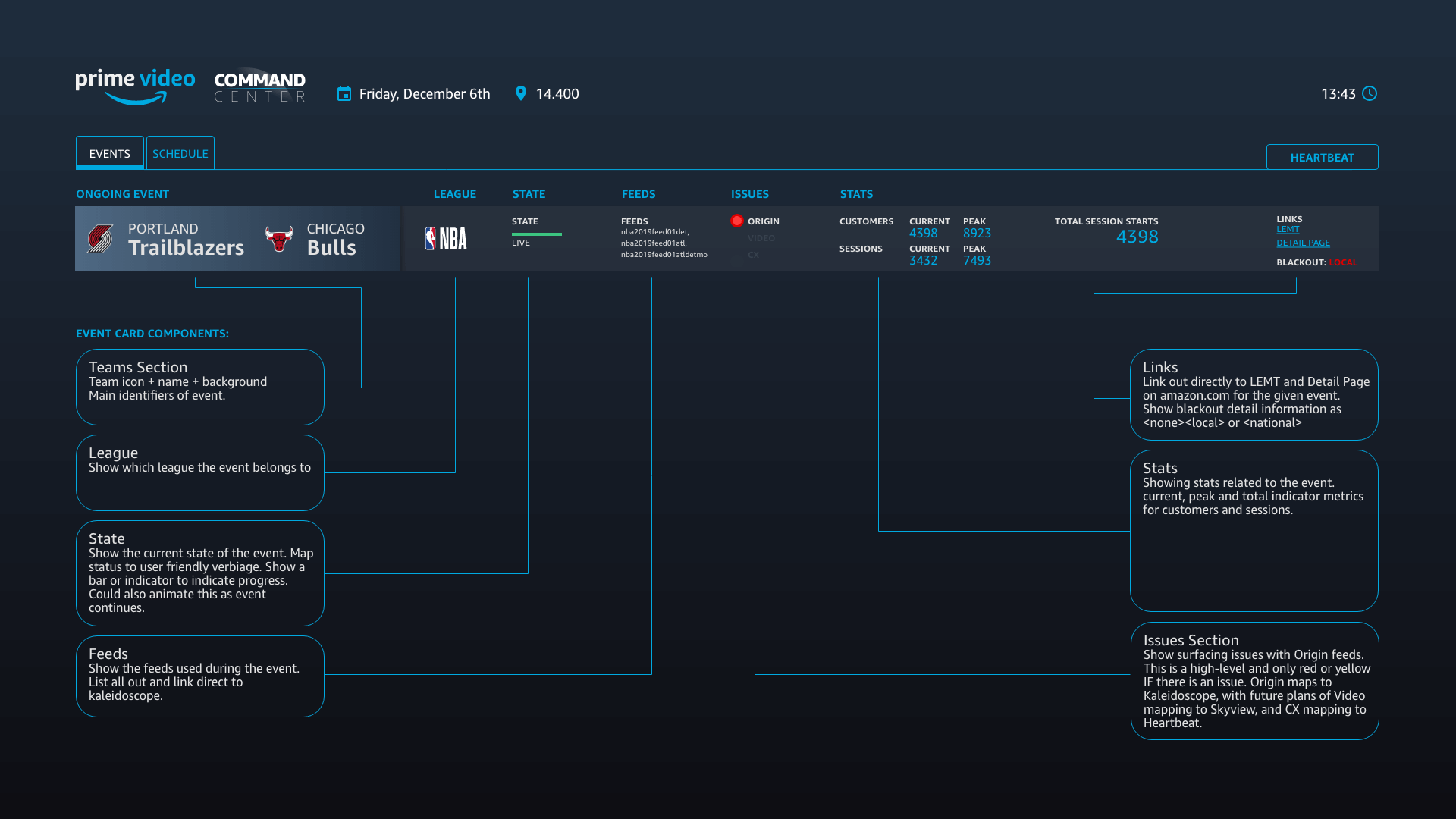Image resolution: width=1456 pixels, height=819 pixels.
Task: Click the blackout Local status text
Action: [1342, 262]
